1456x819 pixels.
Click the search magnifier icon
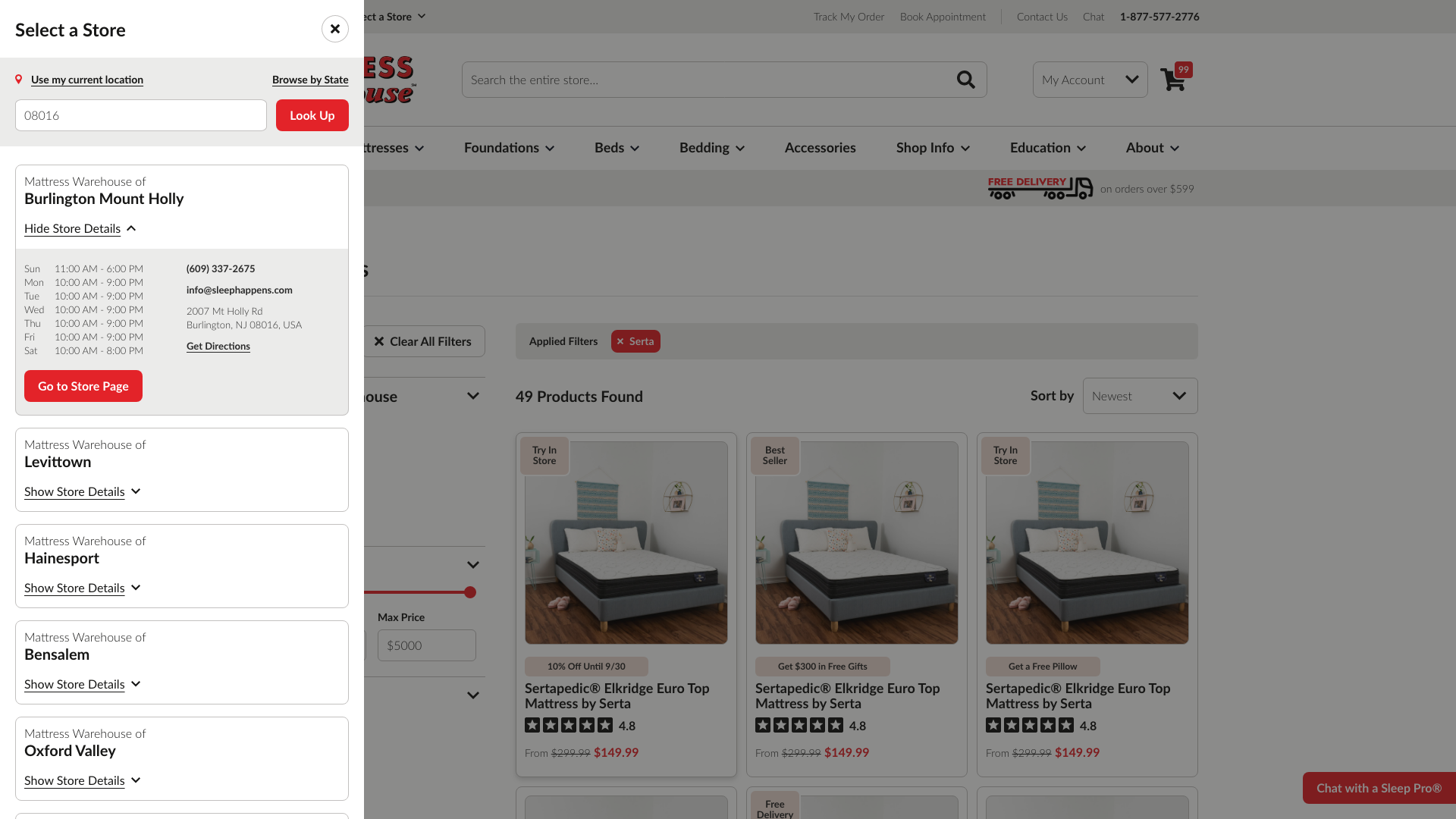pyautogui.click(x=965, y=80)
